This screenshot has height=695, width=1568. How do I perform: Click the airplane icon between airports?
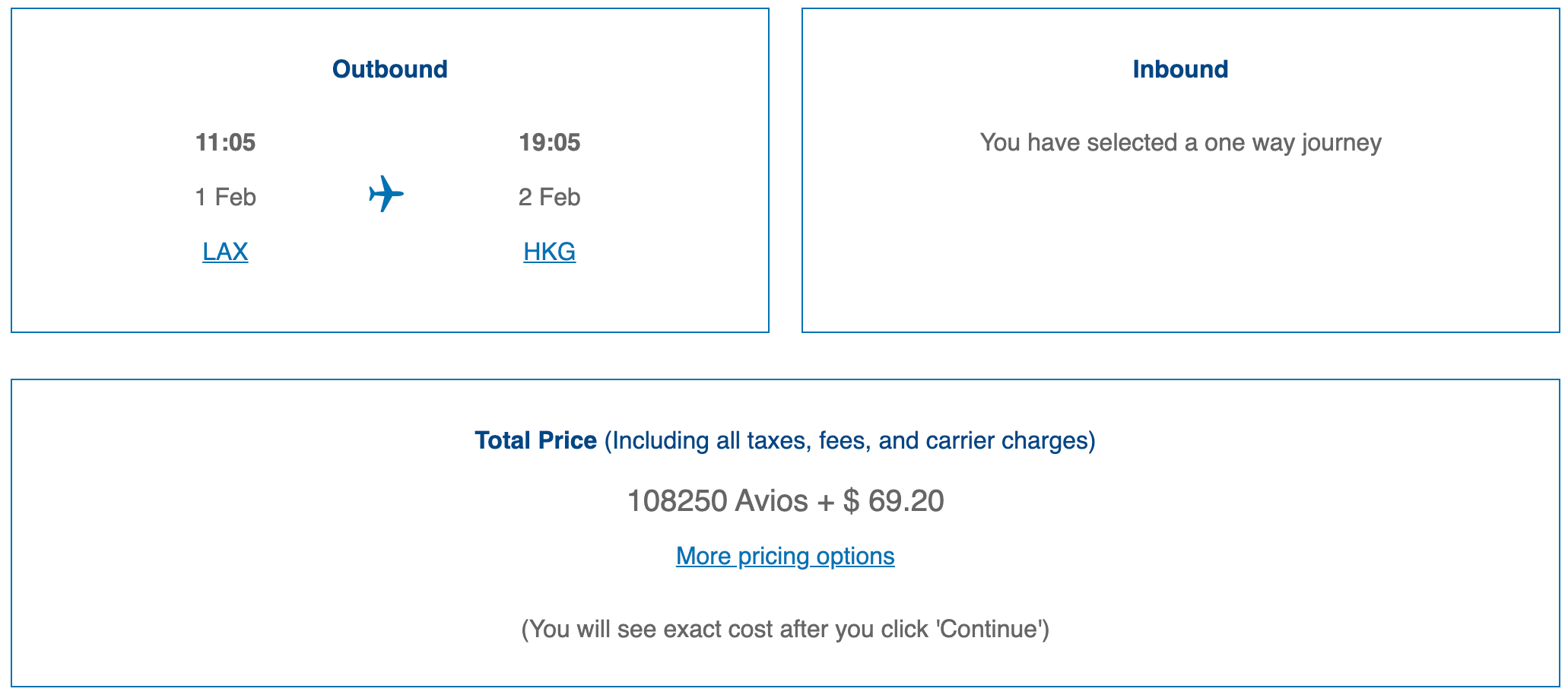click(386, 194)
